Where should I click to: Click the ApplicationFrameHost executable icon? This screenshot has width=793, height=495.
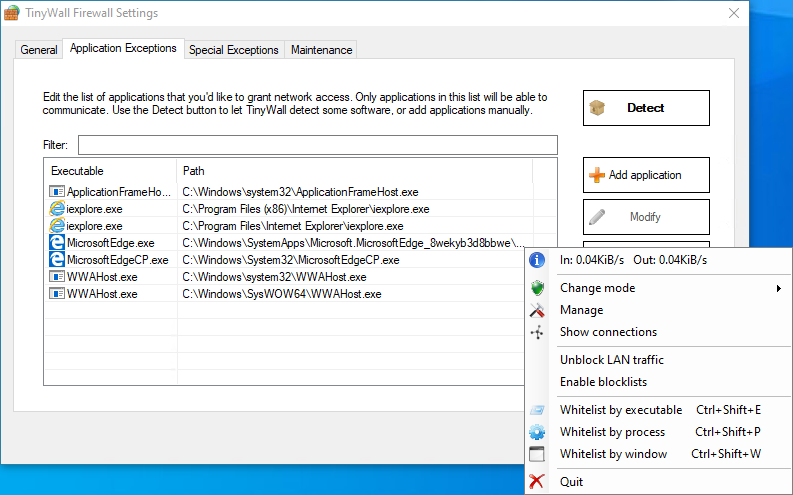(x=57, y=192)
